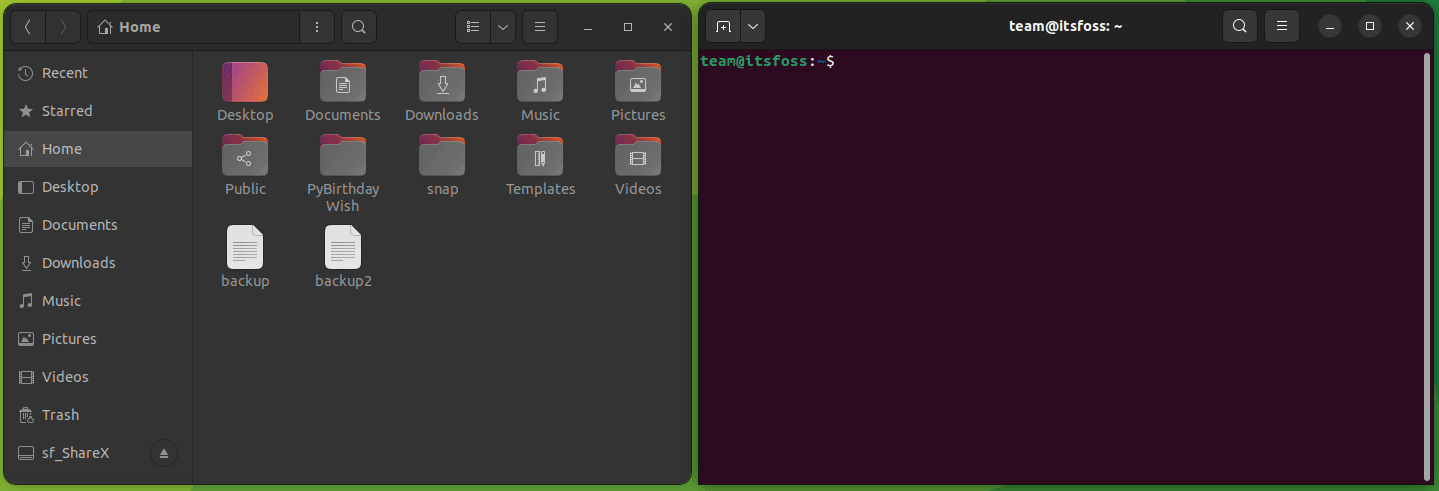Select Starred in the sidebar
The height and width of the screenshot is (491, 1439).
pyautogui.click(x=67, y=111)
